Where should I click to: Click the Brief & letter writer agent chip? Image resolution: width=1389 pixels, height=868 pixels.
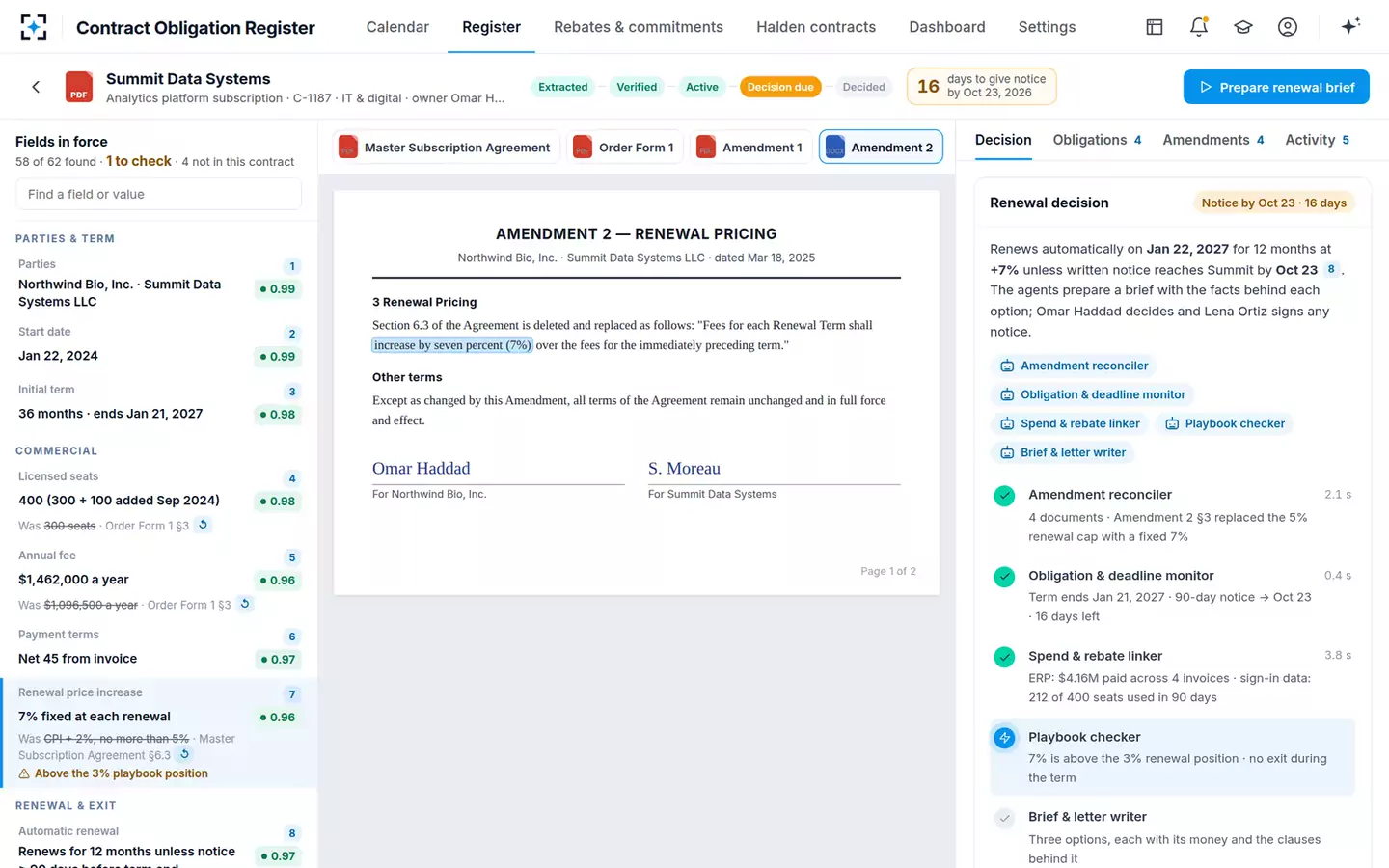[x=1062, y=452]
